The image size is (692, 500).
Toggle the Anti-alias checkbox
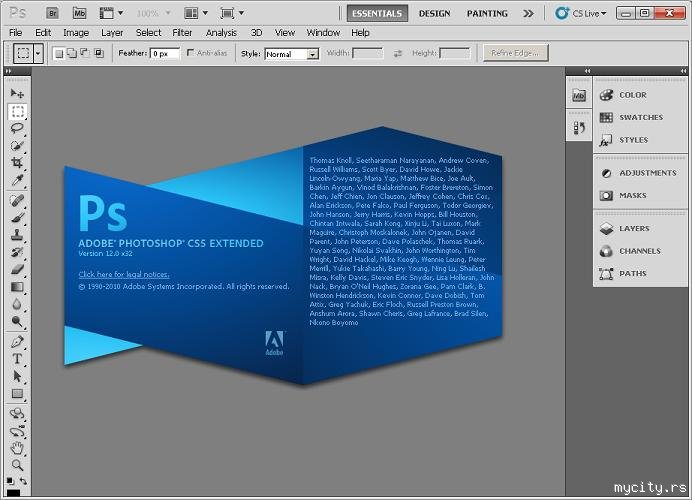tap(190, 53)
